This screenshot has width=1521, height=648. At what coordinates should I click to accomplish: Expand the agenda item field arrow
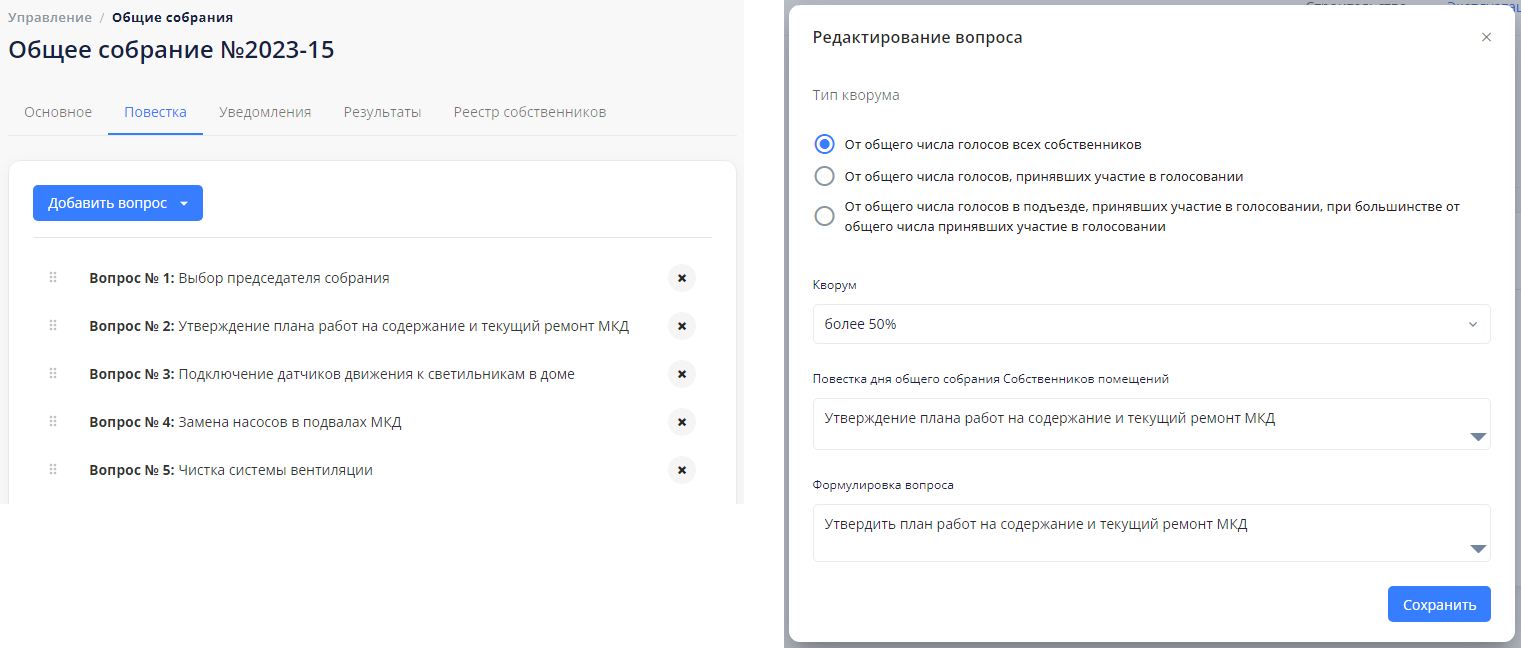point(1478,437)
